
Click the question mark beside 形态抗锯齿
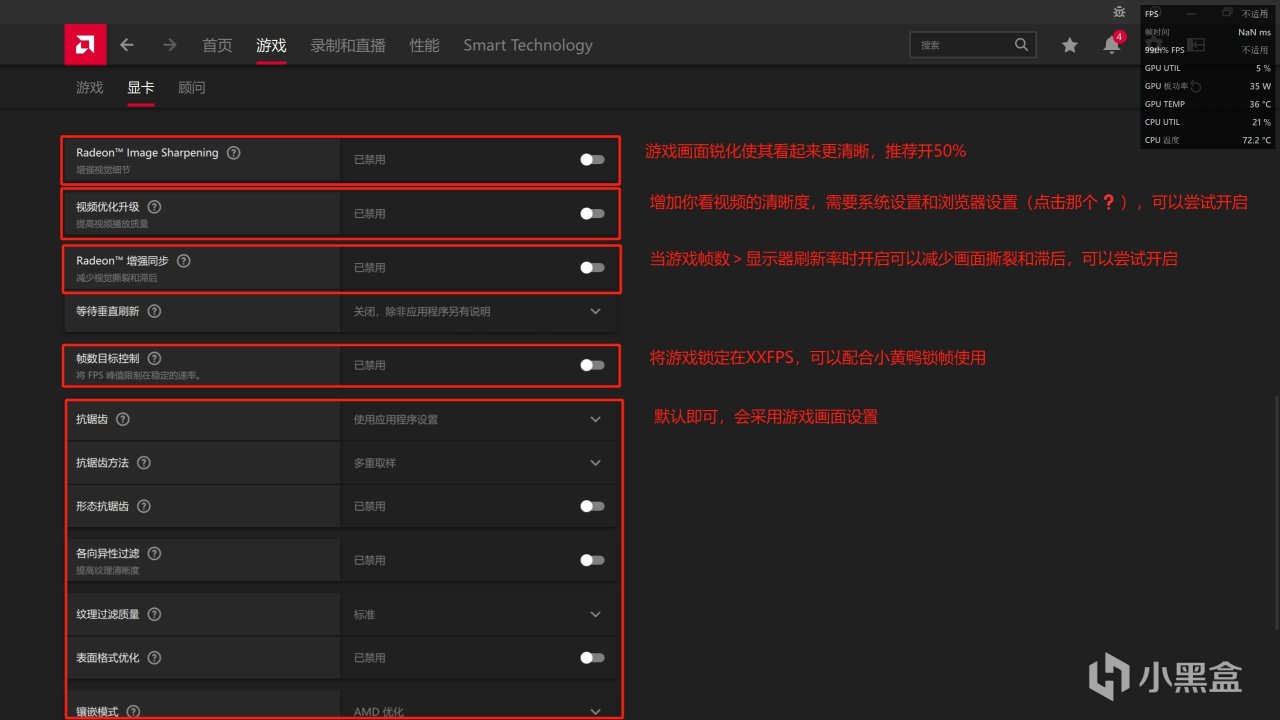pos(144,506)
